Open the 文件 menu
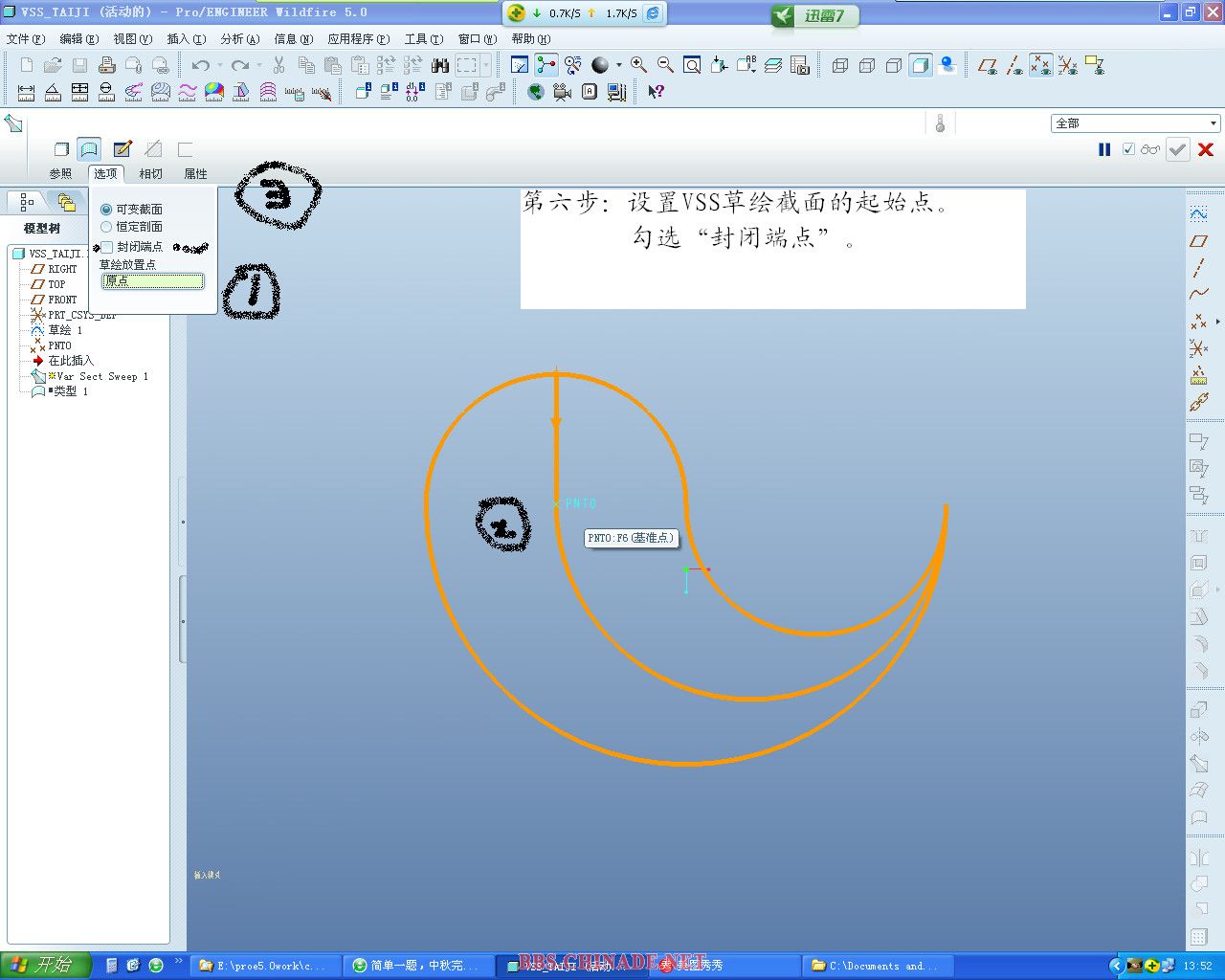 (25, 39)
